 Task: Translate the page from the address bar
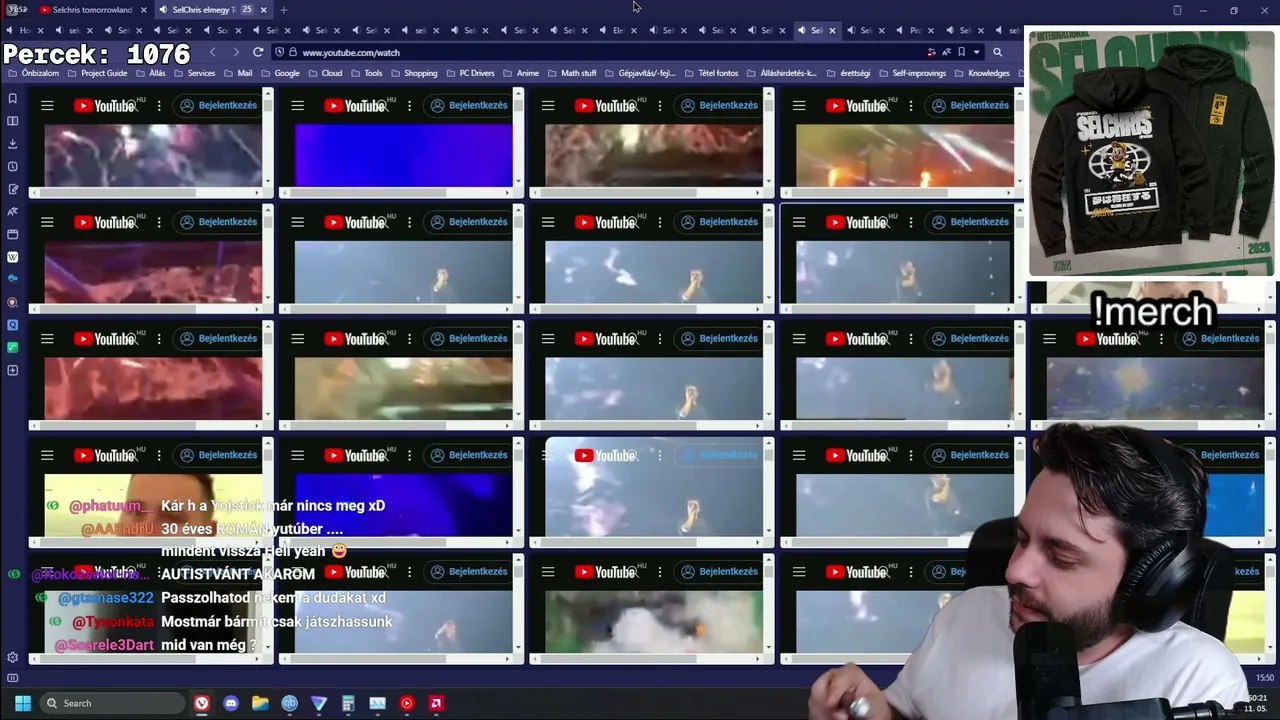[x=946, y=52]
